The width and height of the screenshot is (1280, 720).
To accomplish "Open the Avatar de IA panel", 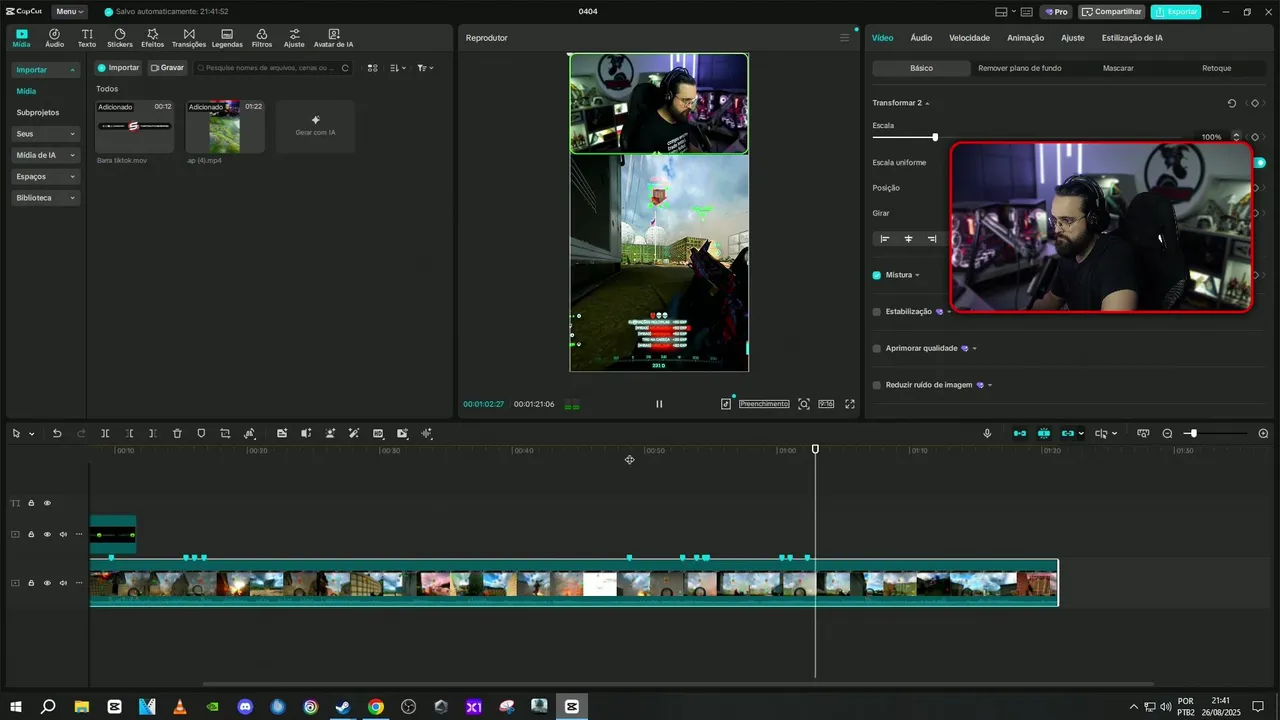I will coord(333,38).
